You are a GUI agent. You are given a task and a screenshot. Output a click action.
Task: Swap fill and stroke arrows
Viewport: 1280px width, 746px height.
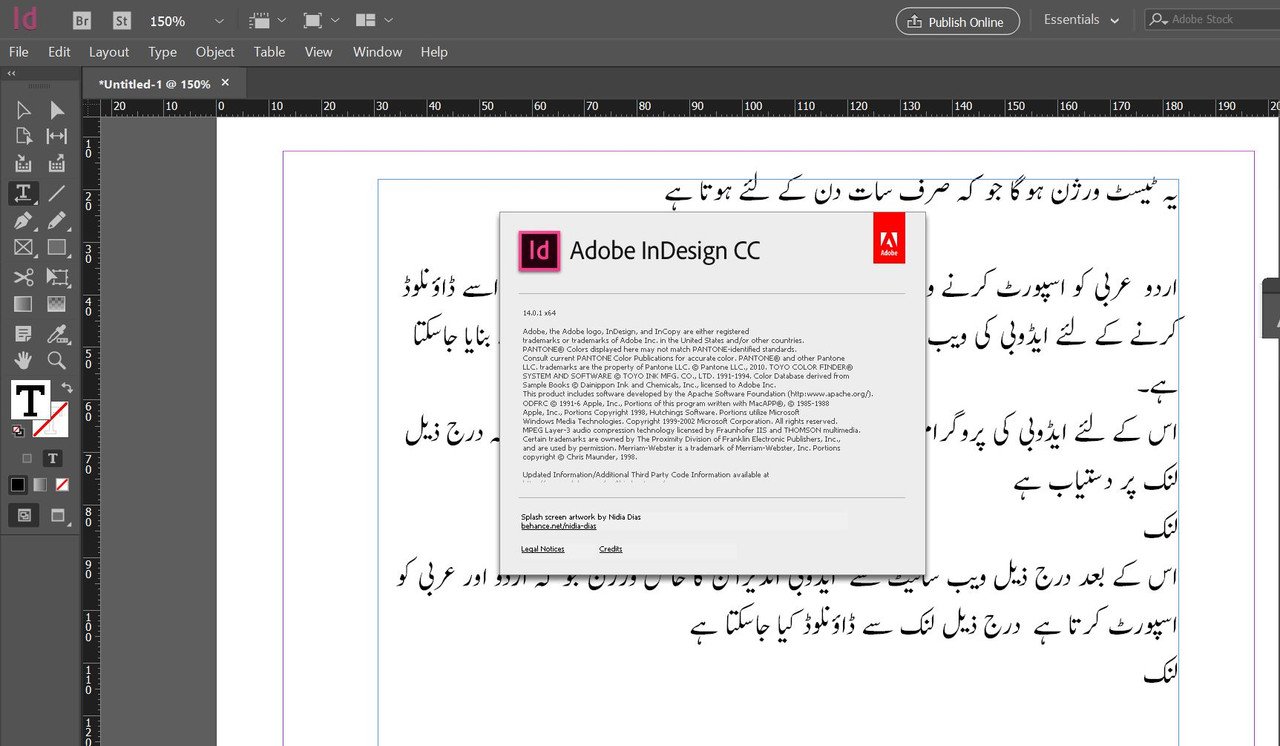pyautogui.click(x=66, y=387)
